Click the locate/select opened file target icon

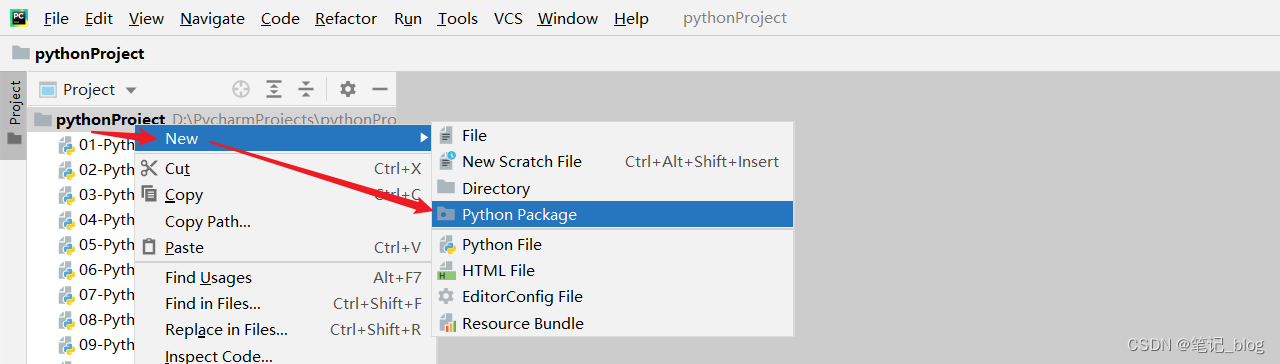point(240,89)
